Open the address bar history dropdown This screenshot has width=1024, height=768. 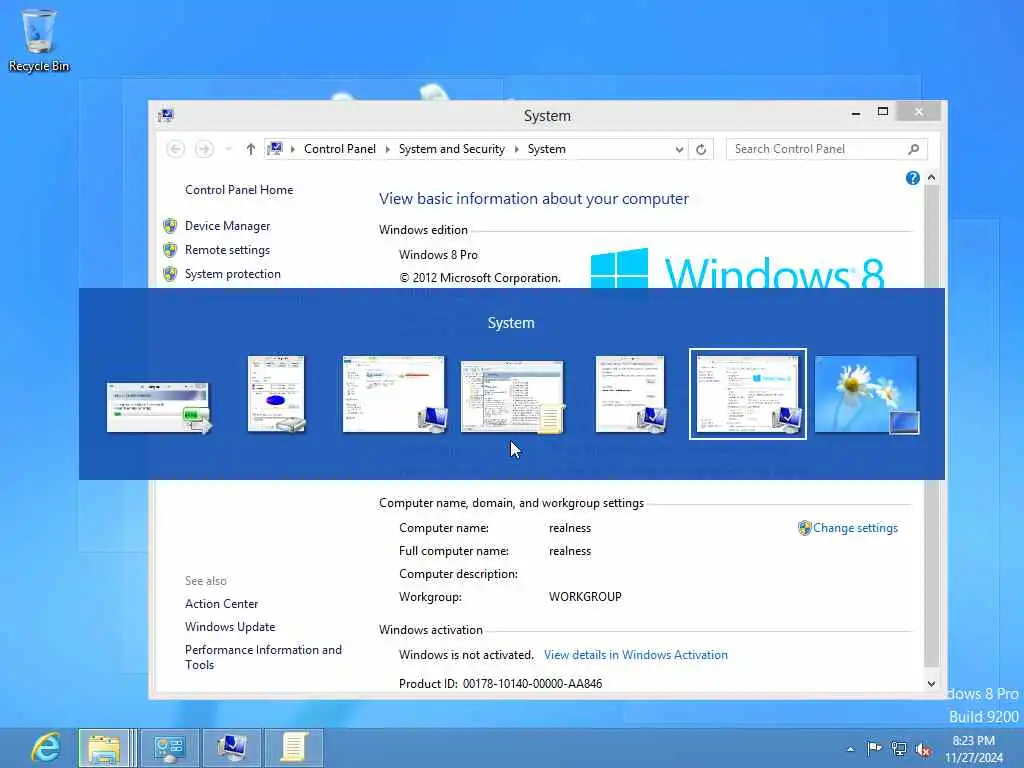tap(679, 150)
